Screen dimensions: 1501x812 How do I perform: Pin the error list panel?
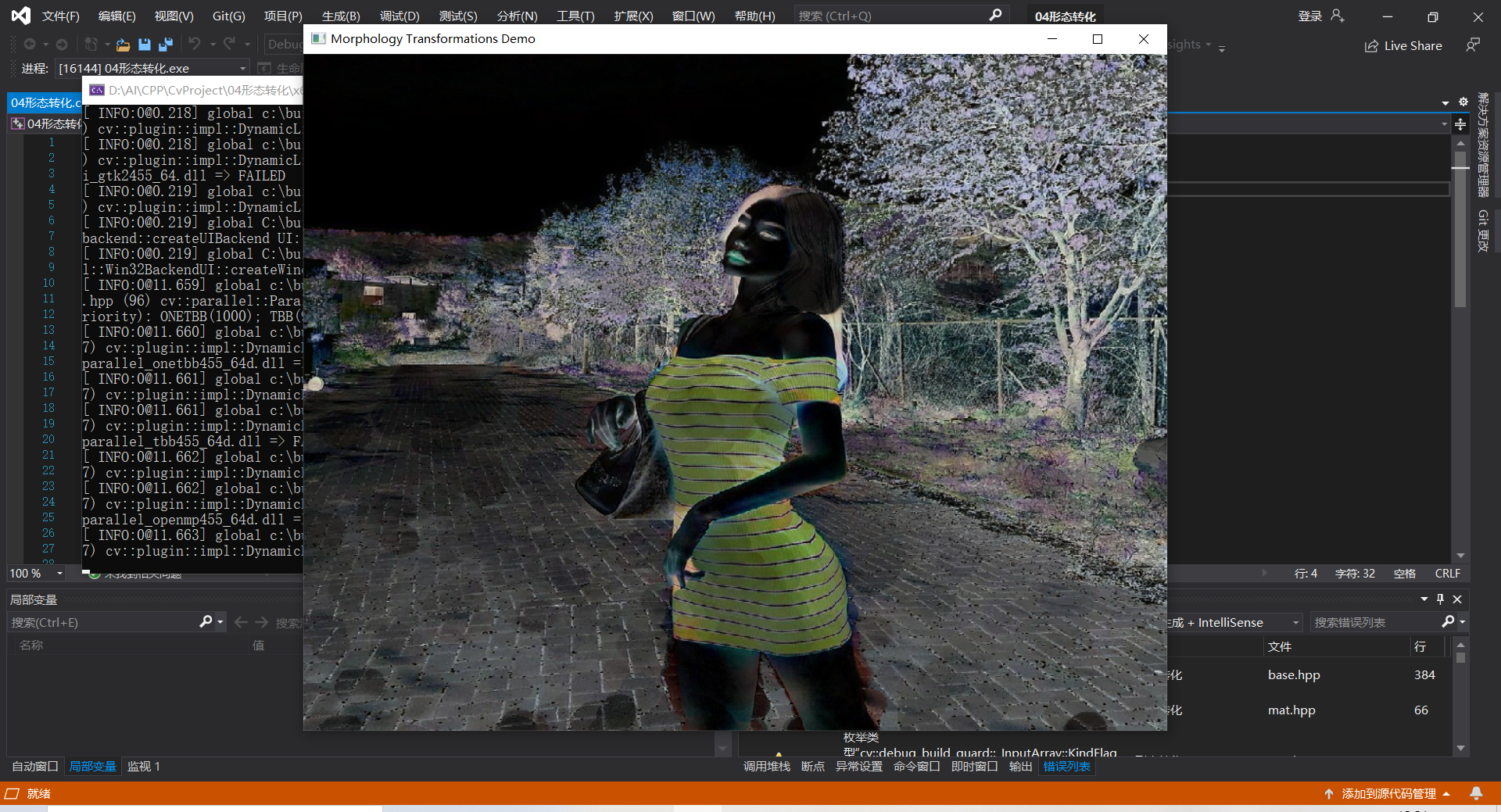1440,599
